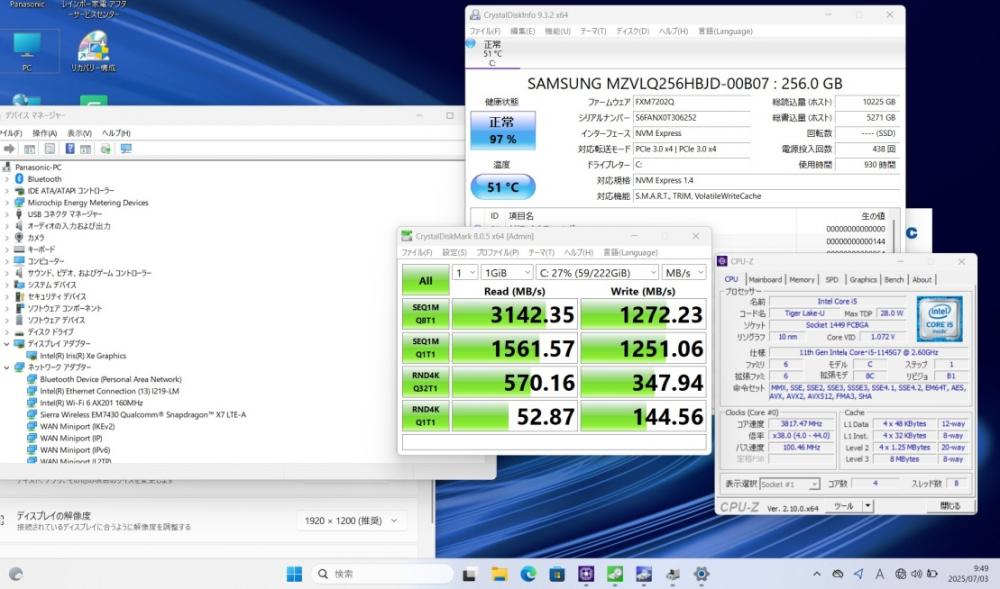Screen dimensions: 1000x589
Task: Click the 閉じる button in CPU-Z
Action: pos(950,505)
